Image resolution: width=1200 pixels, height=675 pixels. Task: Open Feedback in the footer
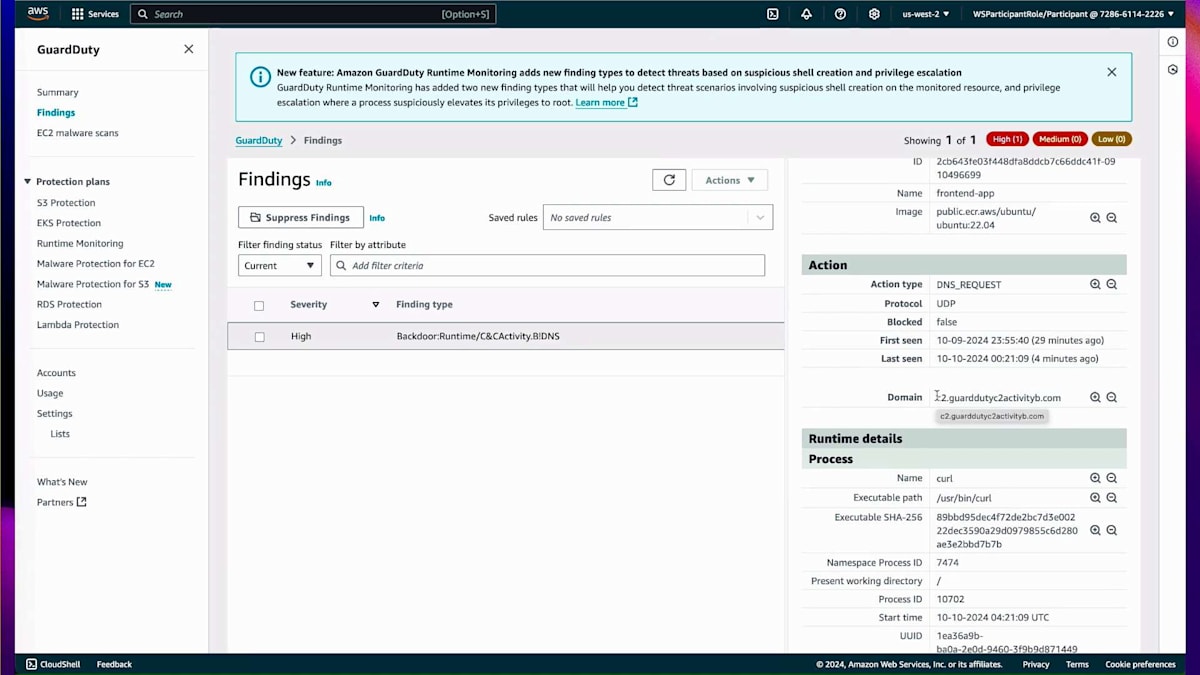pos(114,664)
